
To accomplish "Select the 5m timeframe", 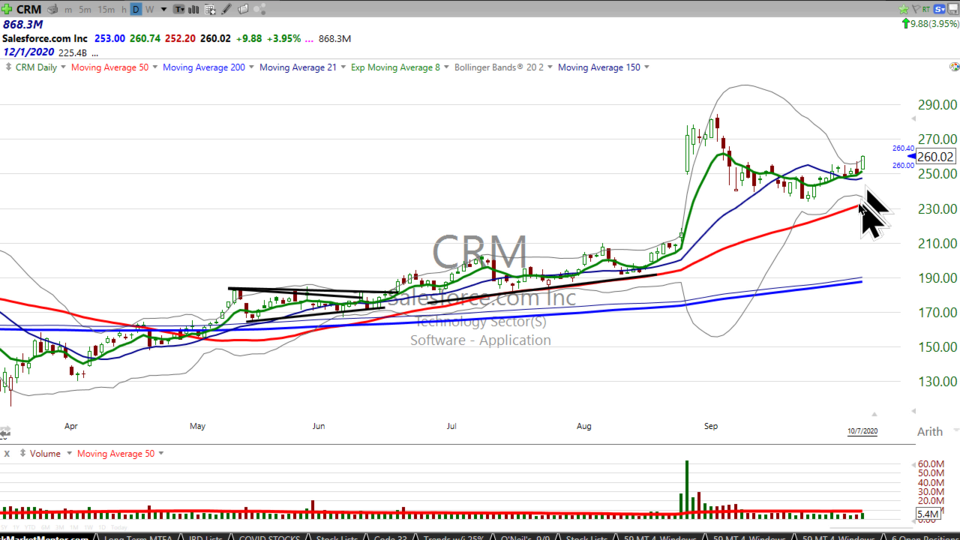I will pyautogui.click(x=85, y=10).
